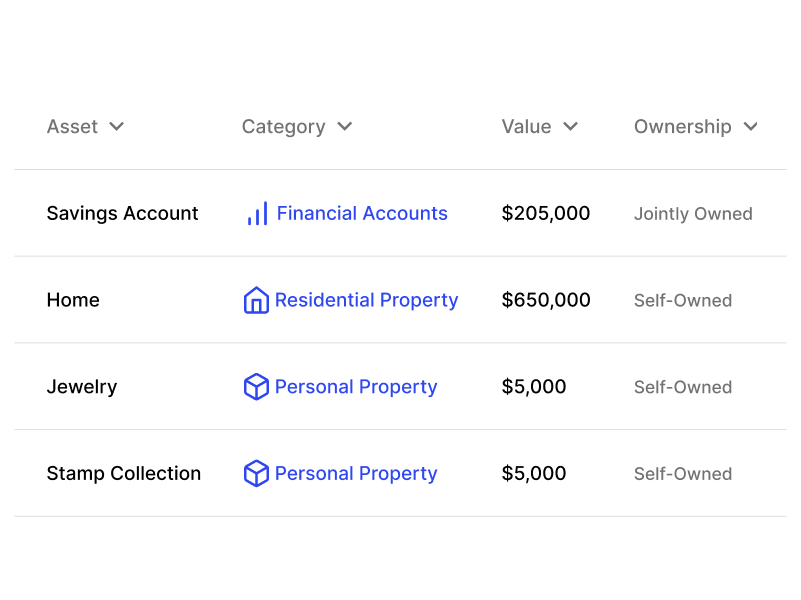Open the Residential Property category link

click(x=366, y=300)
